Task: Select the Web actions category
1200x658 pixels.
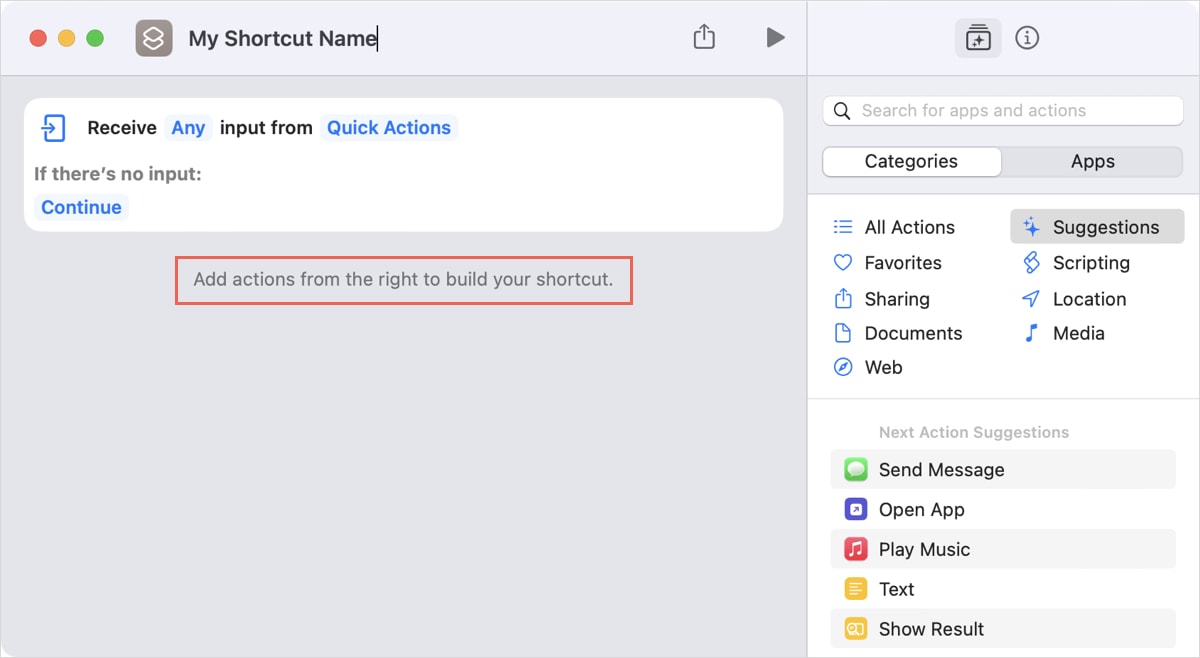Action: click(x=881, y=367)
